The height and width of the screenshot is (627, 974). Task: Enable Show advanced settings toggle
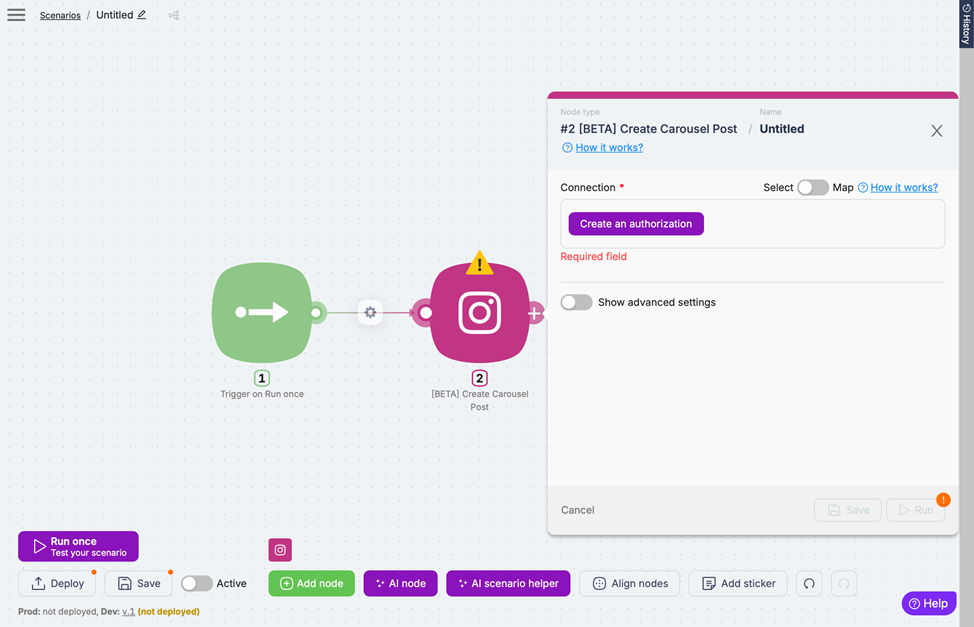(576, 302)
